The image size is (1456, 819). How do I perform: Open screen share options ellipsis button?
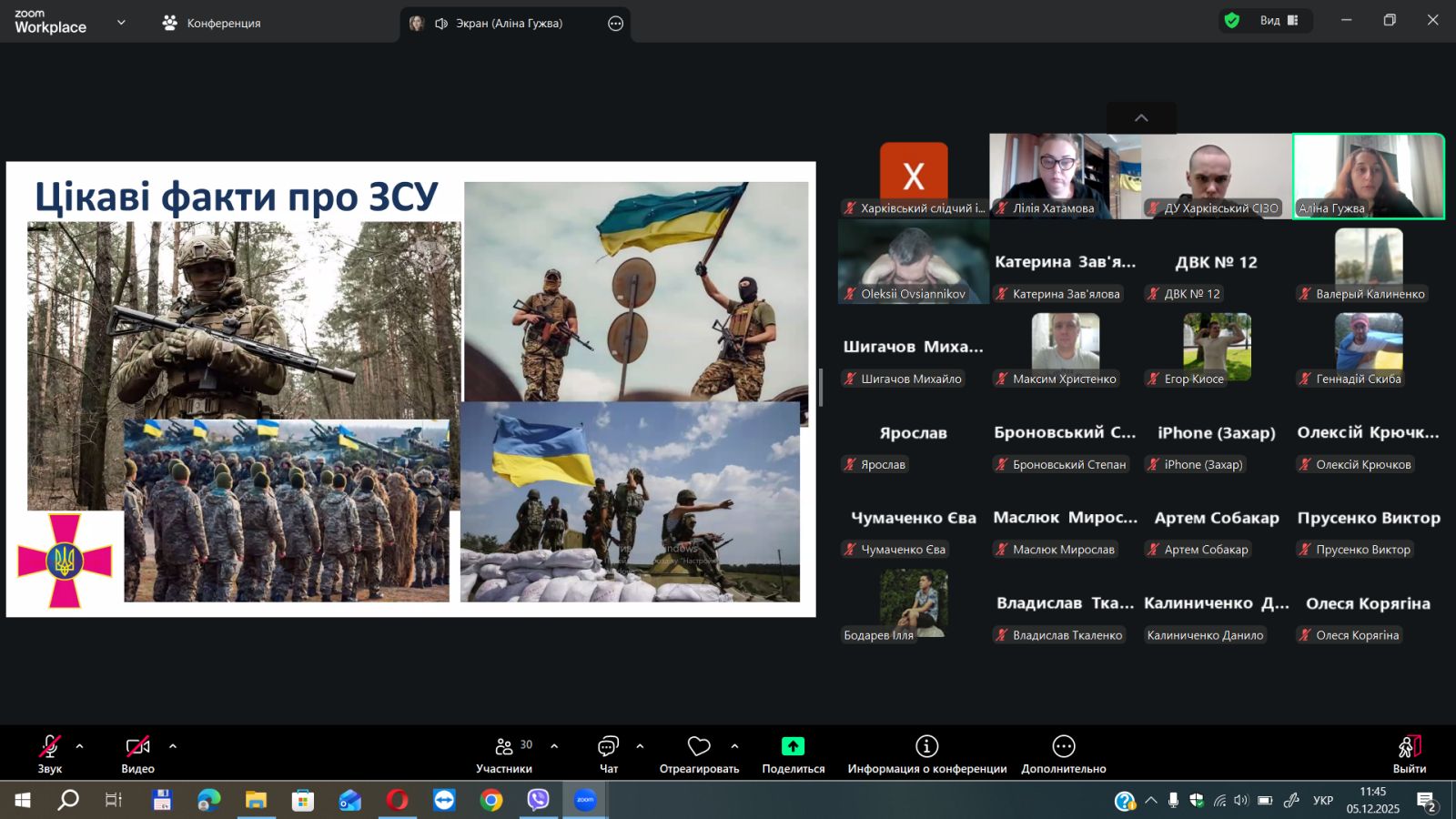616,24
